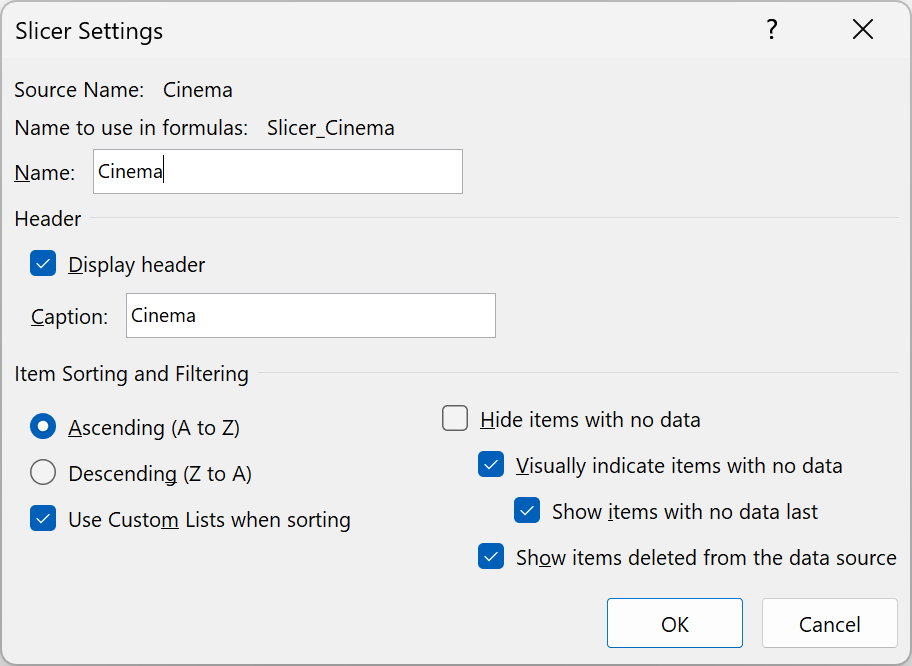Enable Hide items with no data
Viewport: 912px width, 666px height.
[x=455, y=418]
